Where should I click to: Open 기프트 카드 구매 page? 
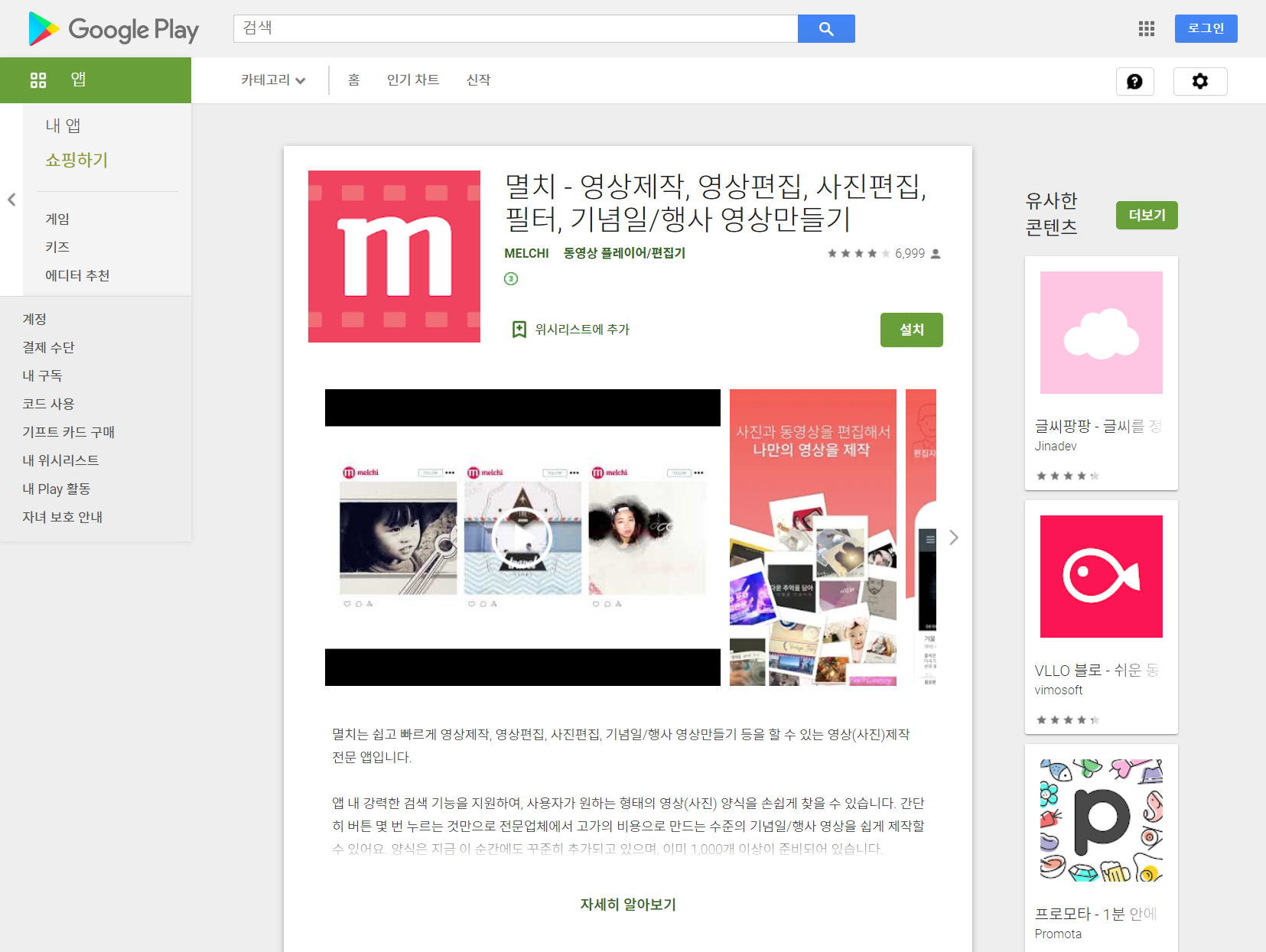pos(68,432)
